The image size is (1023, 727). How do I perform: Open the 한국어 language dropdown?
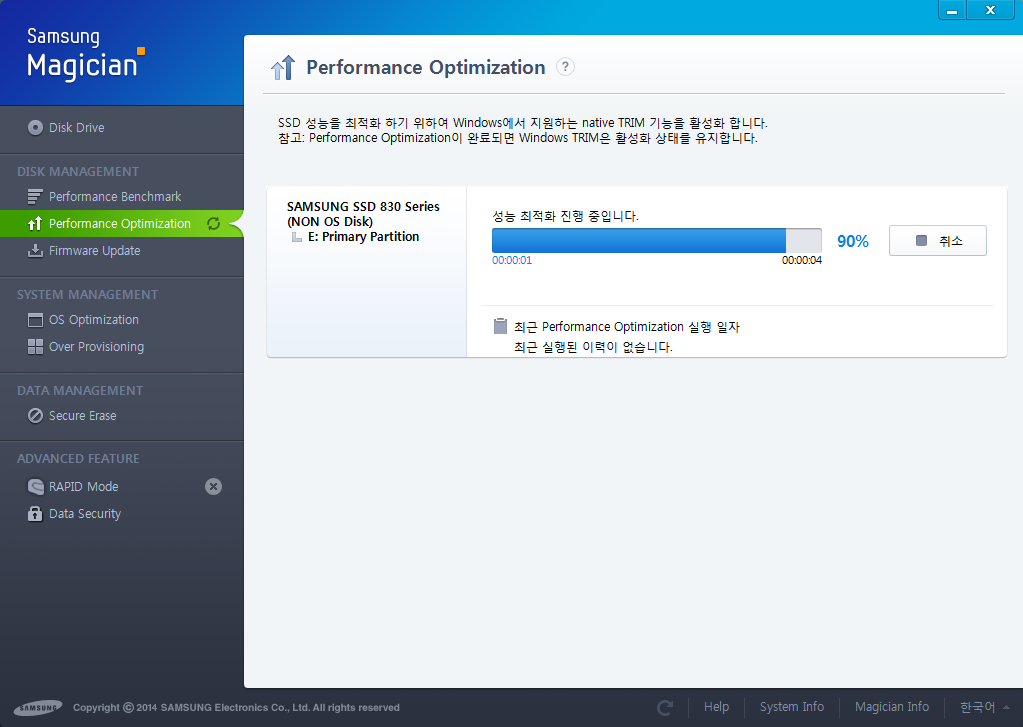977,707
